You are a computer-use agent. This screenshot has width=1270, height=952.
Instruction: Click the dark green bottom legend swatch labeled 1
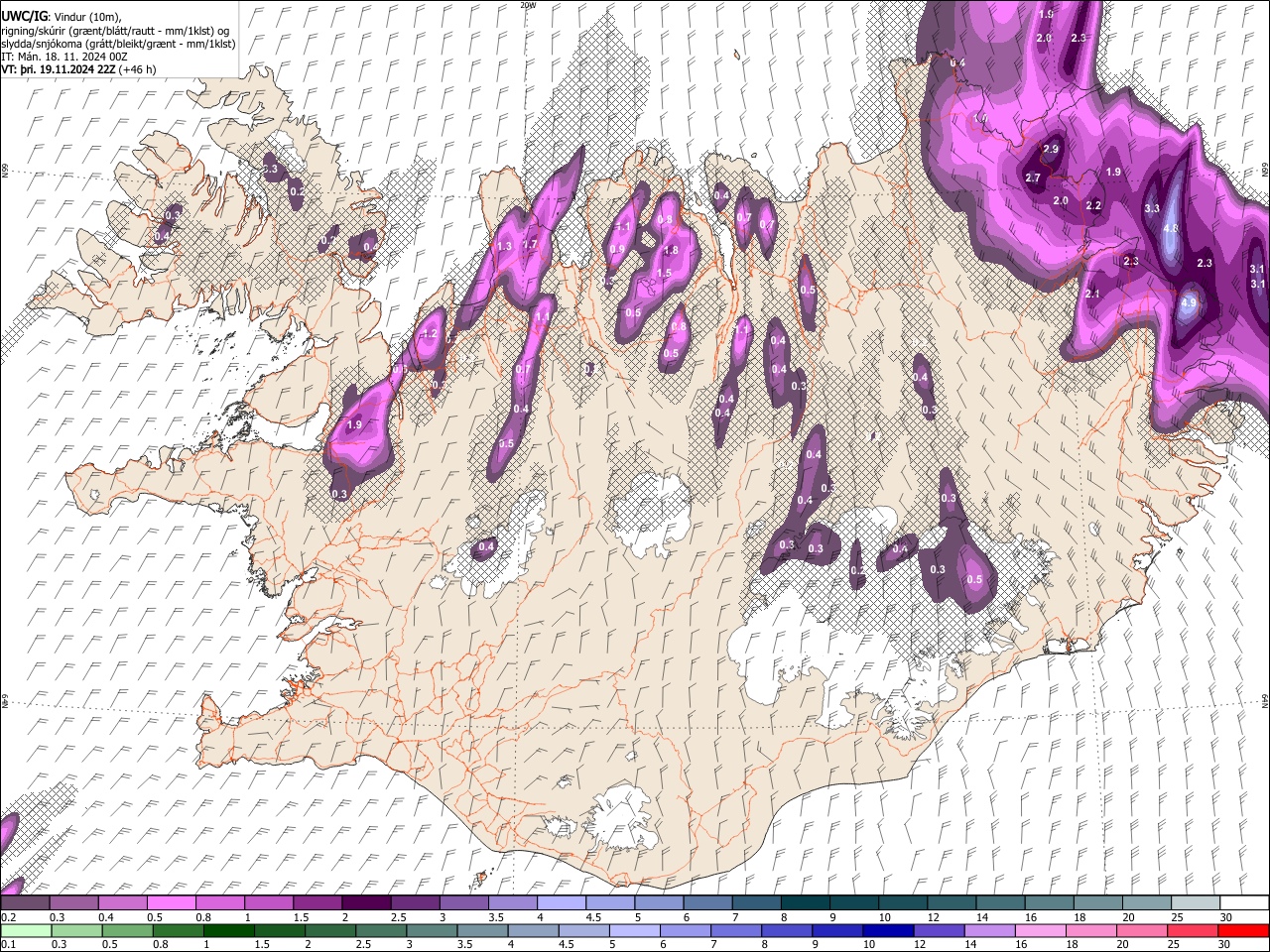[228, 930]
